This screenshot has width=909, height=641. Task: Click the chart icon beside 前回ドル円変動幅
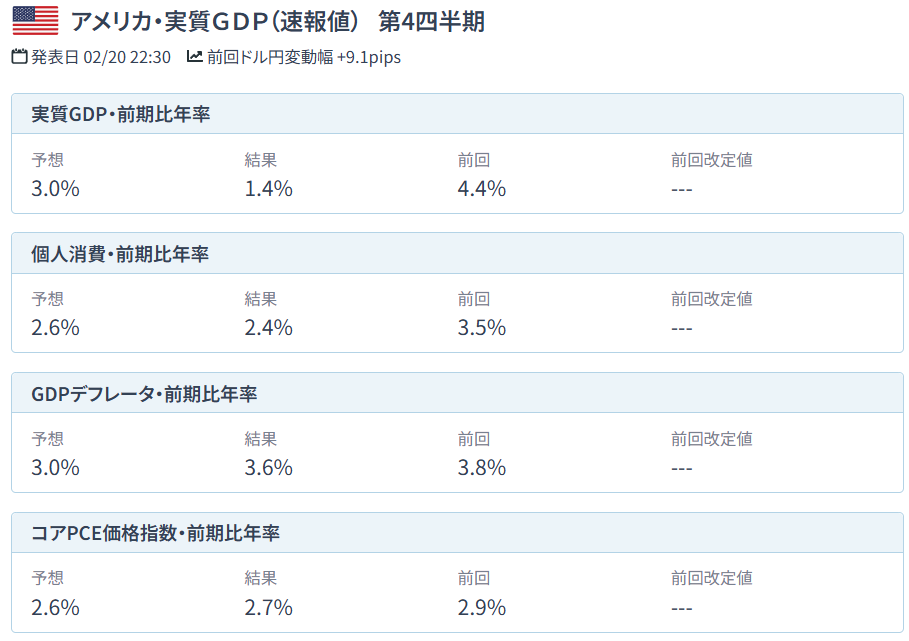tap(194, 56)
